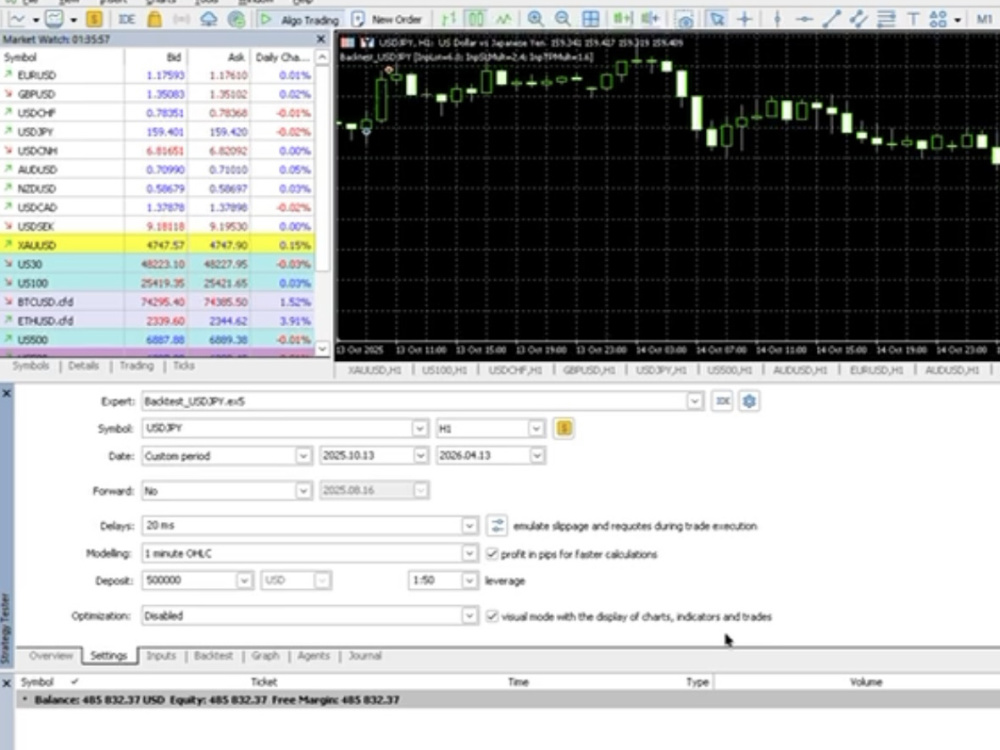
Task: Expand the 1:50 leverage dropdown
Action: coord(469,580)
